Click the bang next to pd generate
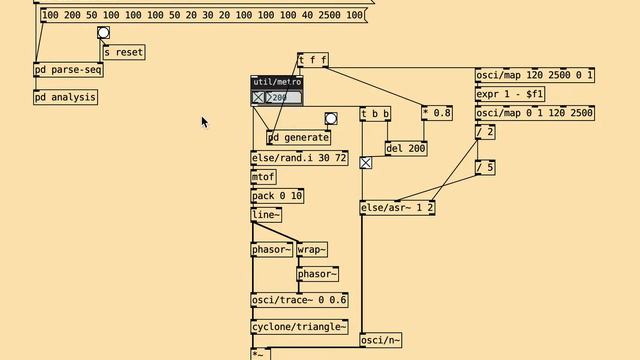640x360 pixels. 331,119
